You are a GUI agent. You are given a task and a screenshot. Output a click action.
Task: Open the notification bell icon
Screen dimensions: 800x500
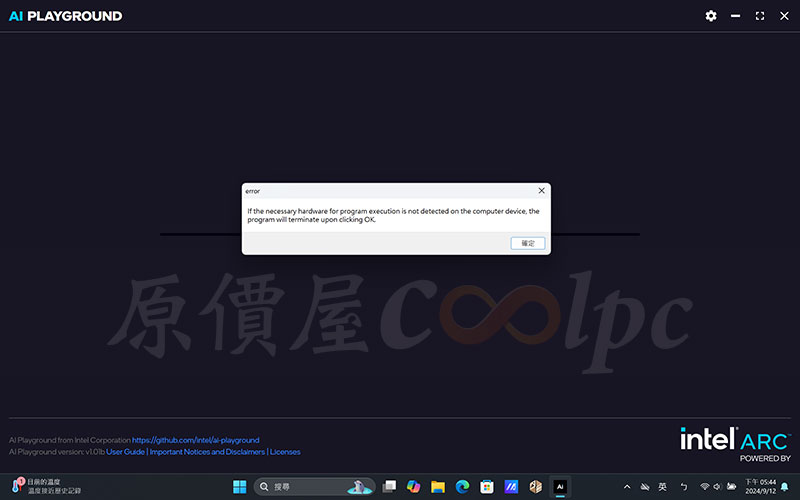click(x=785, y=487)
